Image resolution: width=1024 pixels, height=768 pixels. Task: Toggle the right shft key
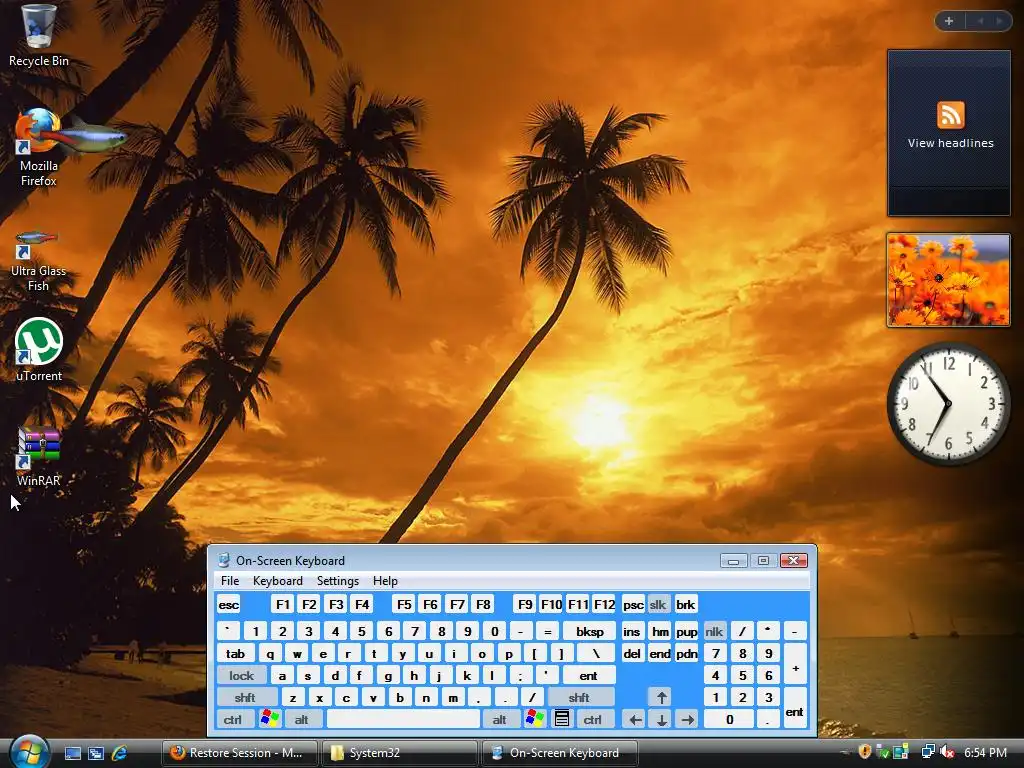coord(579,697)
